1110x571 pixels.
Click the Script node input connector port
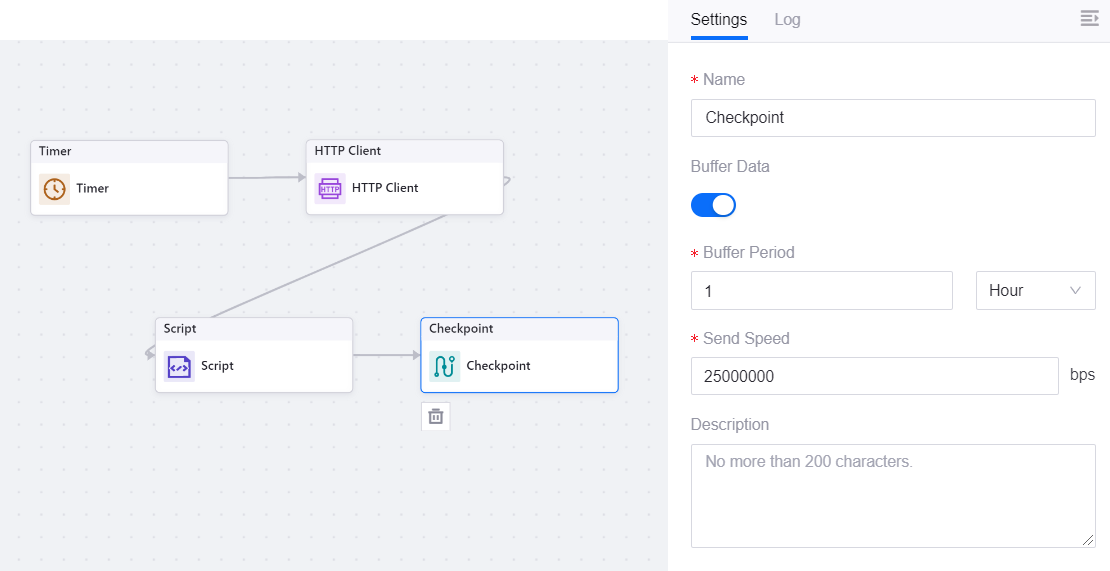pos(150,352)
